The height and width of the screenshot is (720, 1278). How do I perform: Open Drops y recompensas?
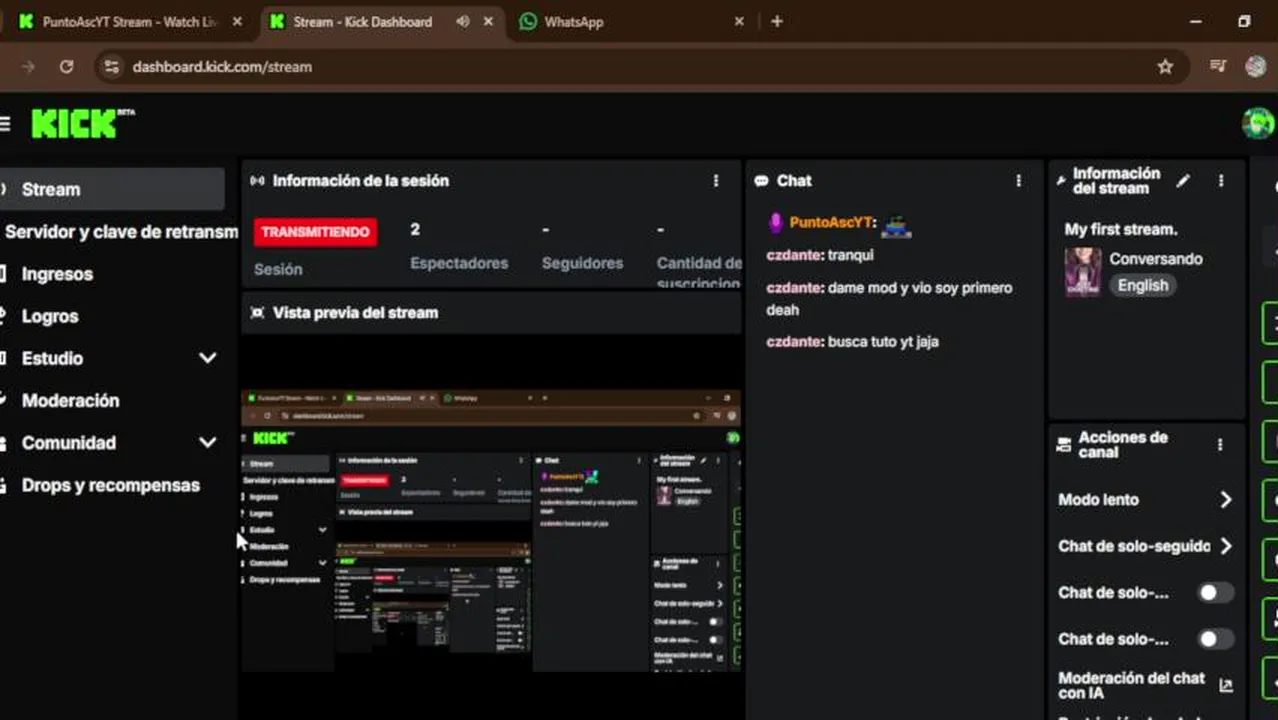tap(111, 486)
